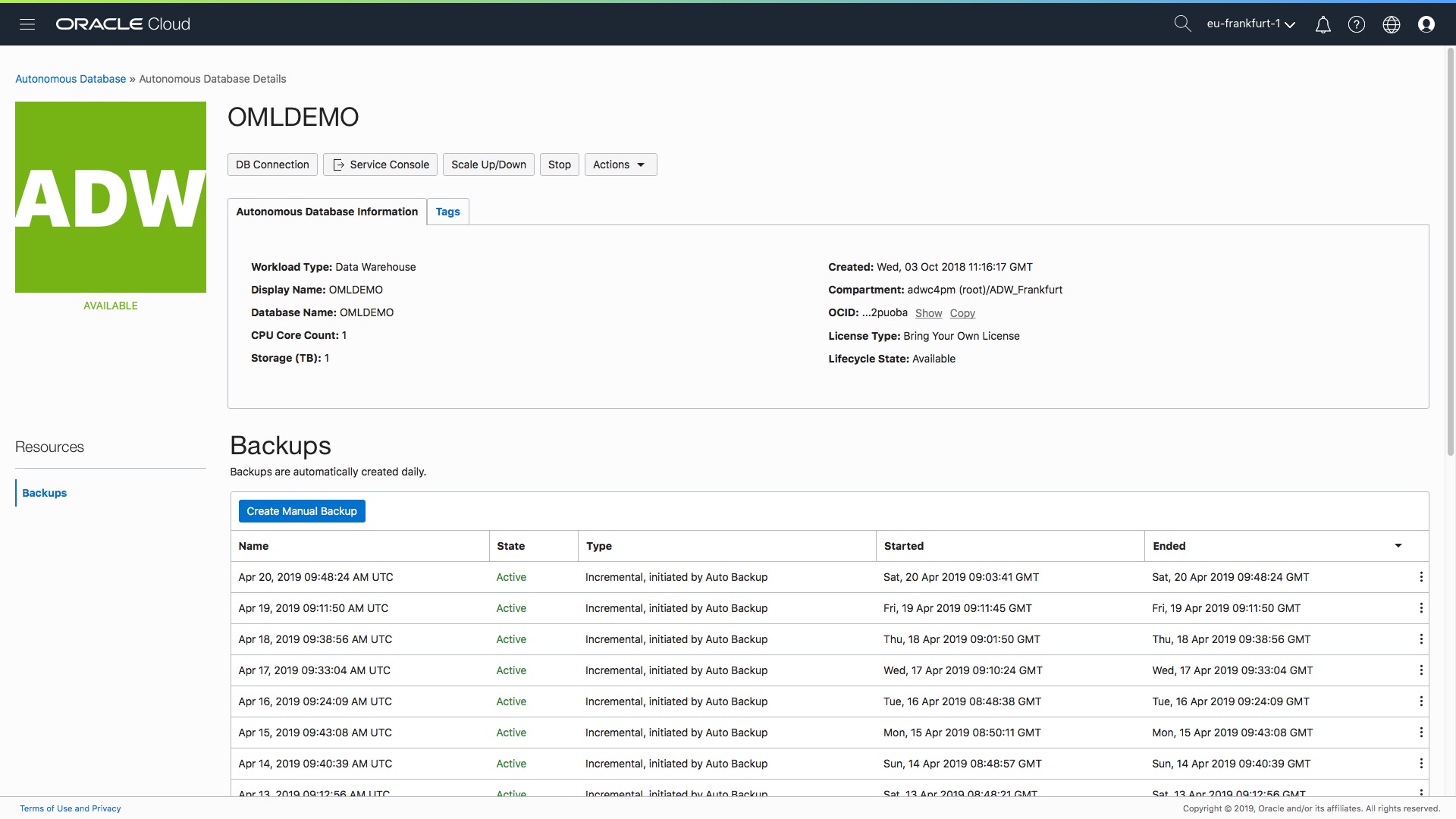Open the notifications bell
The height and width of the screenshot is (819, 1456).
(1323, 24)
